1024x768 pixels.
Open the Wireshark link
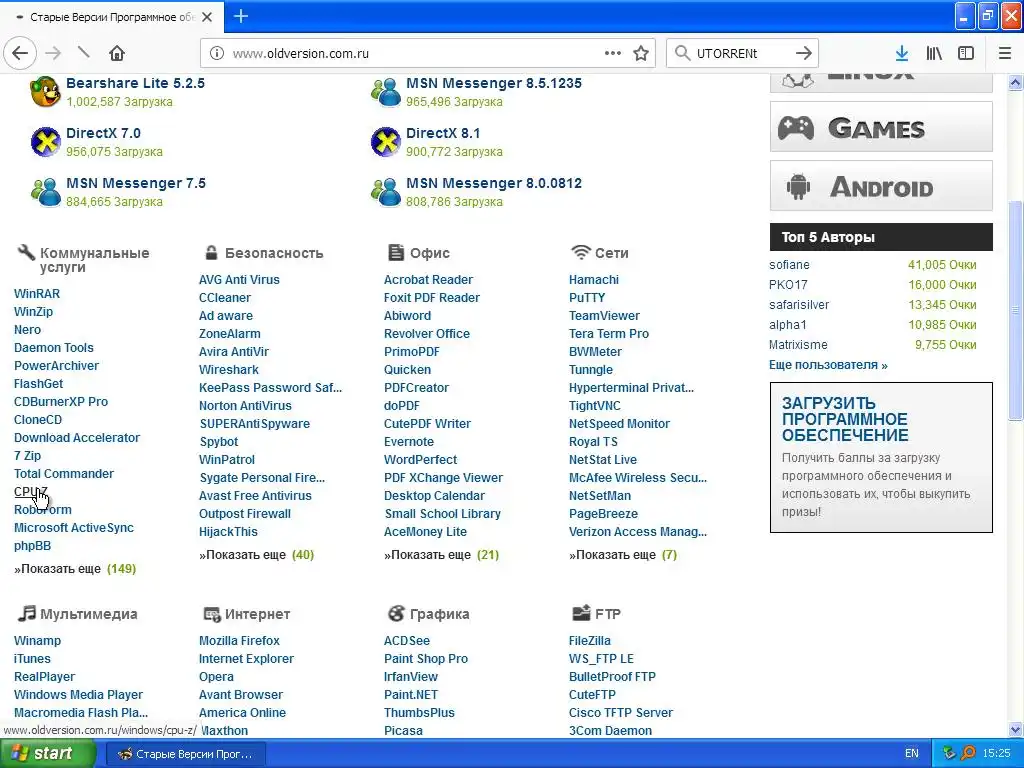coord(229,370)
